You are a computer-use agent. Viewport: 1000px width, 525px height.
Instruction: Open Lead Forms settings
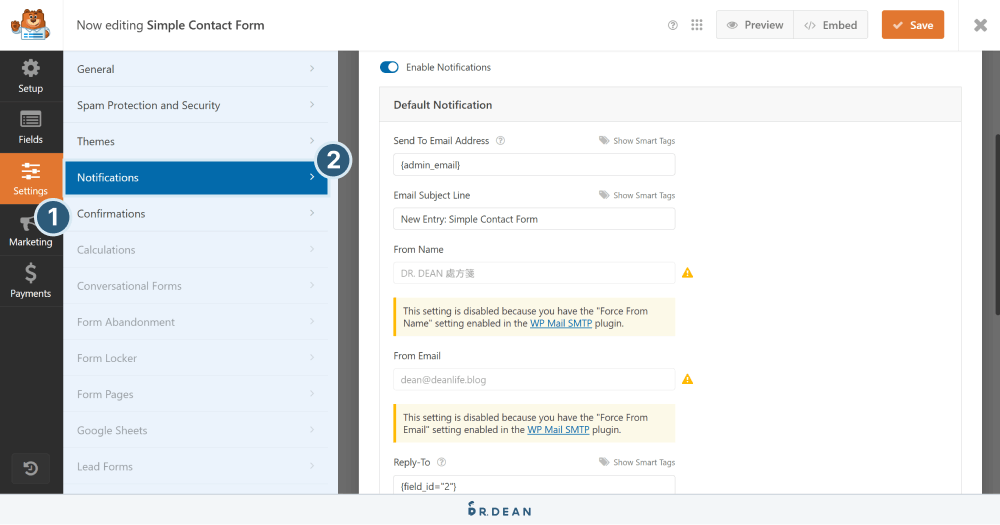[196, 466]
